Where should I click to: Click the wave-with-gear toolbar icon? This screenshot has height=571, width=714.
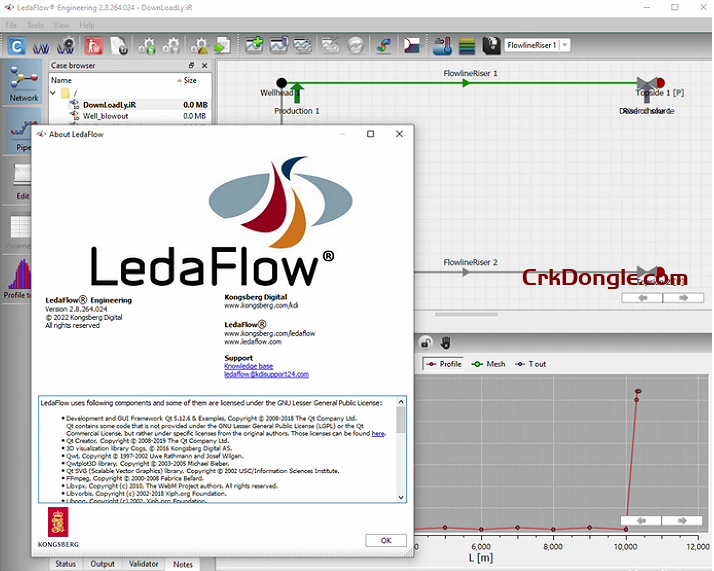[66, 46]
